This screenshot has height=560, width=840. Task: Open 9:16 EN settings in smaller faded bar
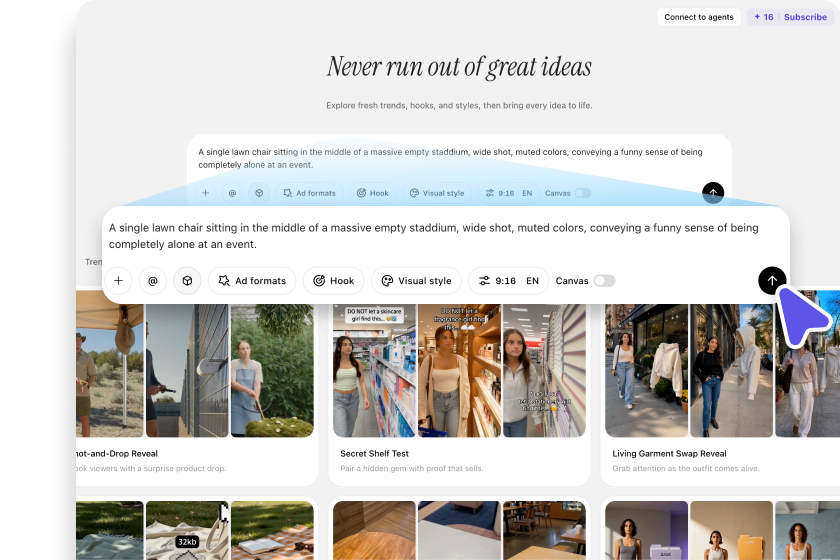(508, 193)
